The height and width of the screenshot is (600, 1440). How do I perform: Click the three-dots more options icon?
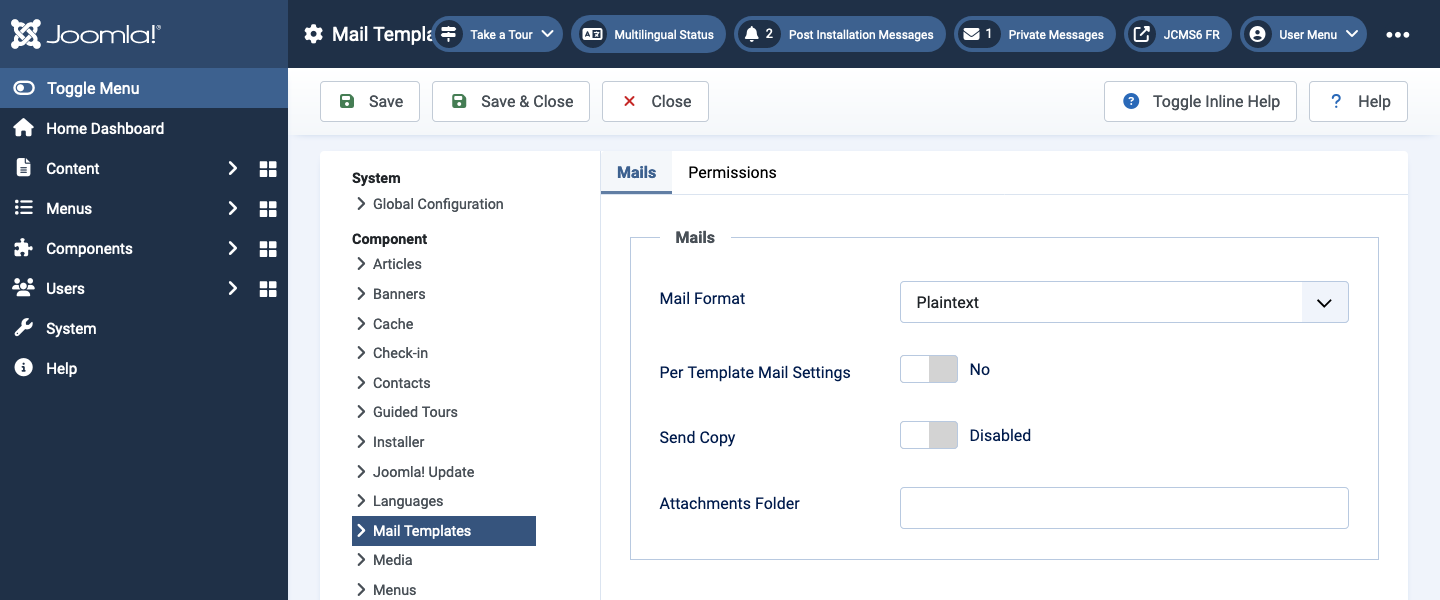1398,34
